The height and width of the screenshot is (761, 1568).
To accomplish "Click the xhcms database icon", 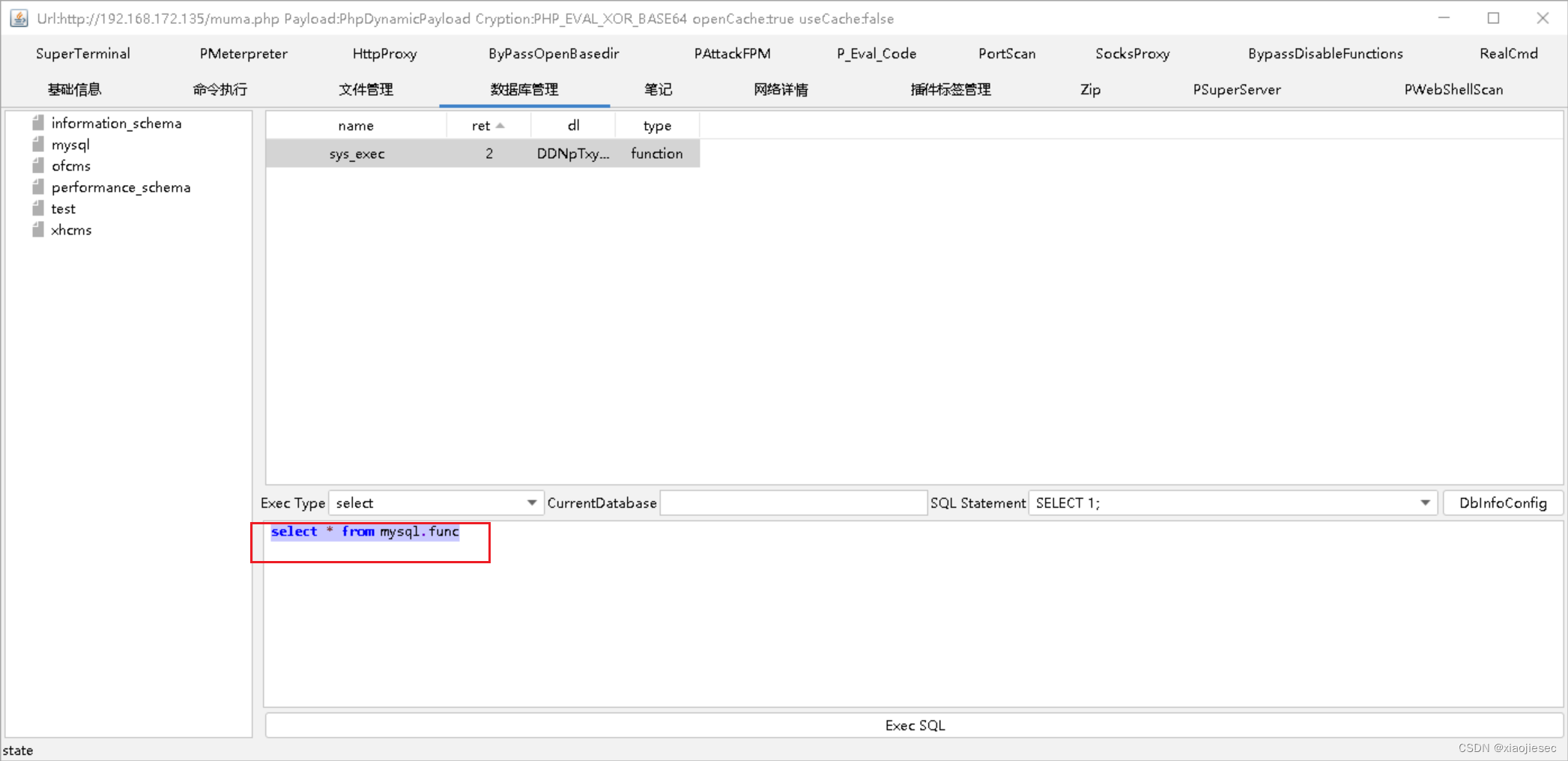I will click(x=39, y=229).
